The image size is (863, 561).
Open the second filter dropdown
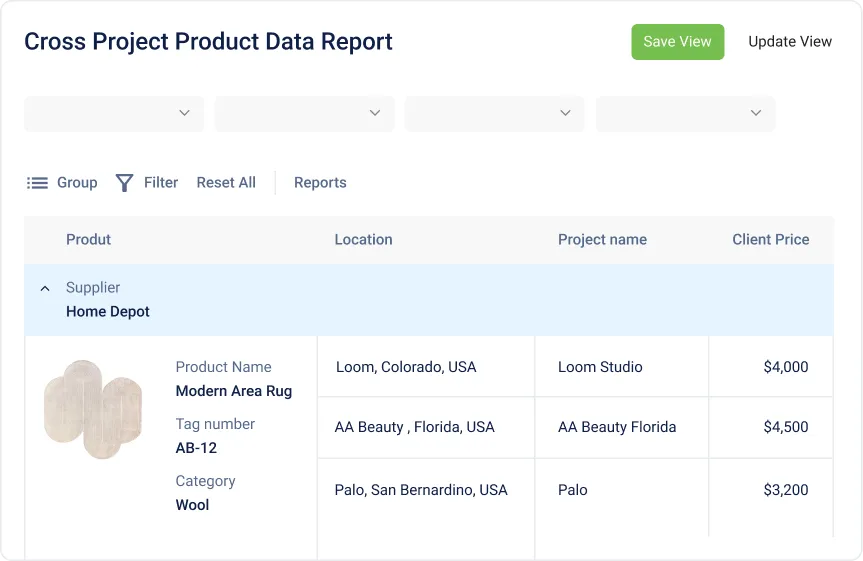pos(304,113)
